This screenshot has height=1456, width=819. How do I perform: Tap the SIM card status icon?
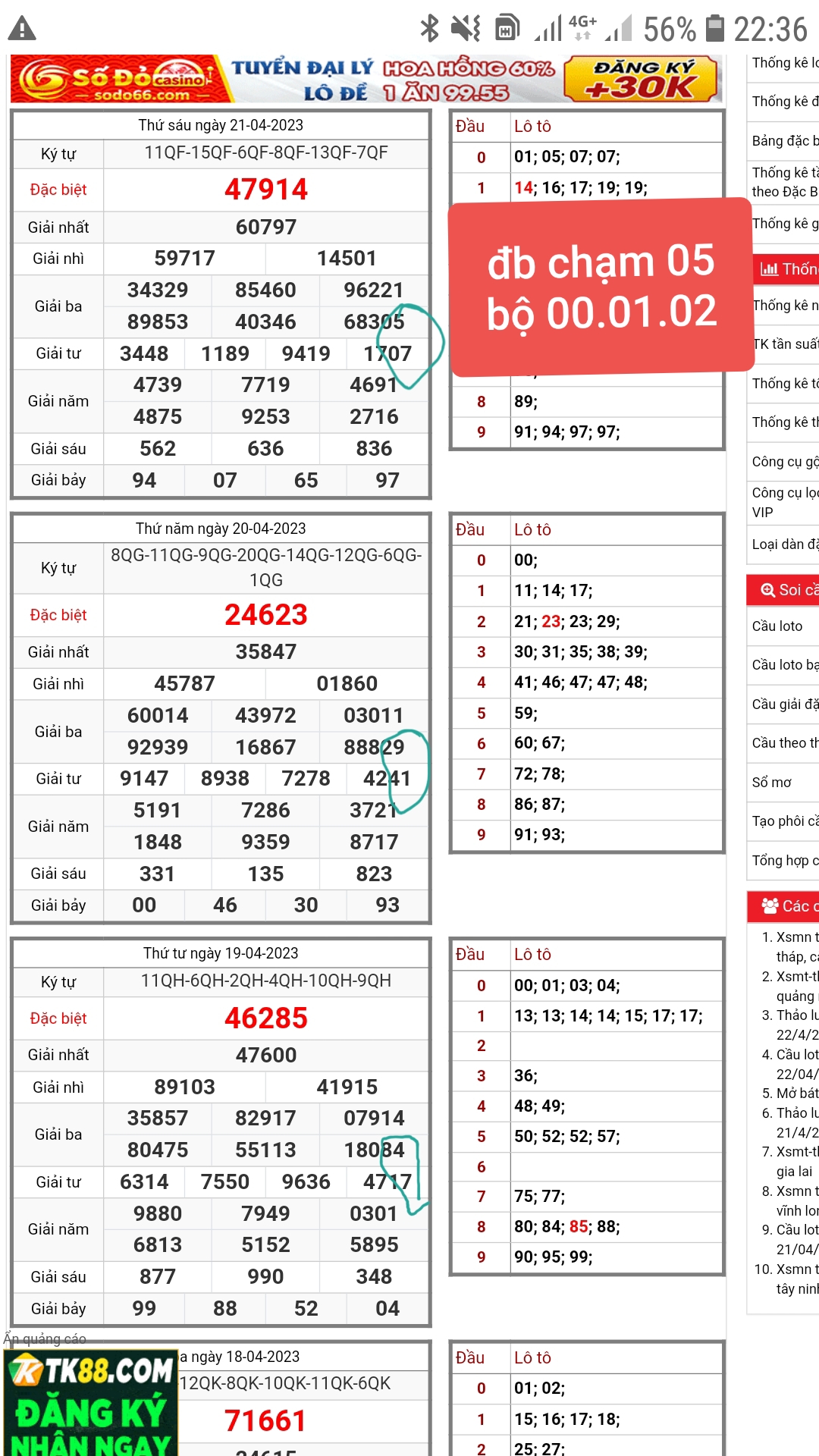point(507,28)
